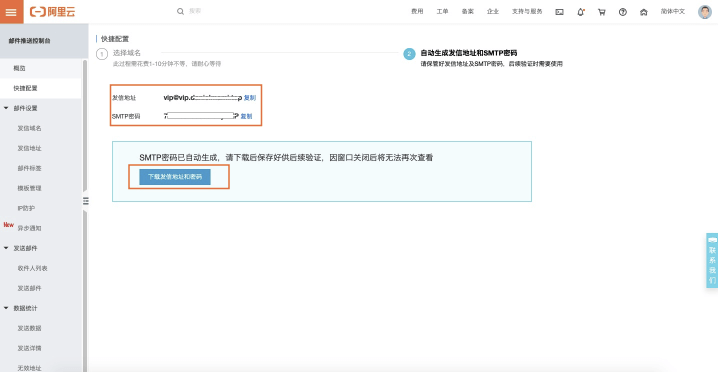Click the 下载发信地址和密码 button
This screenshot has width=718, height=372.
(x=175, y=177)
